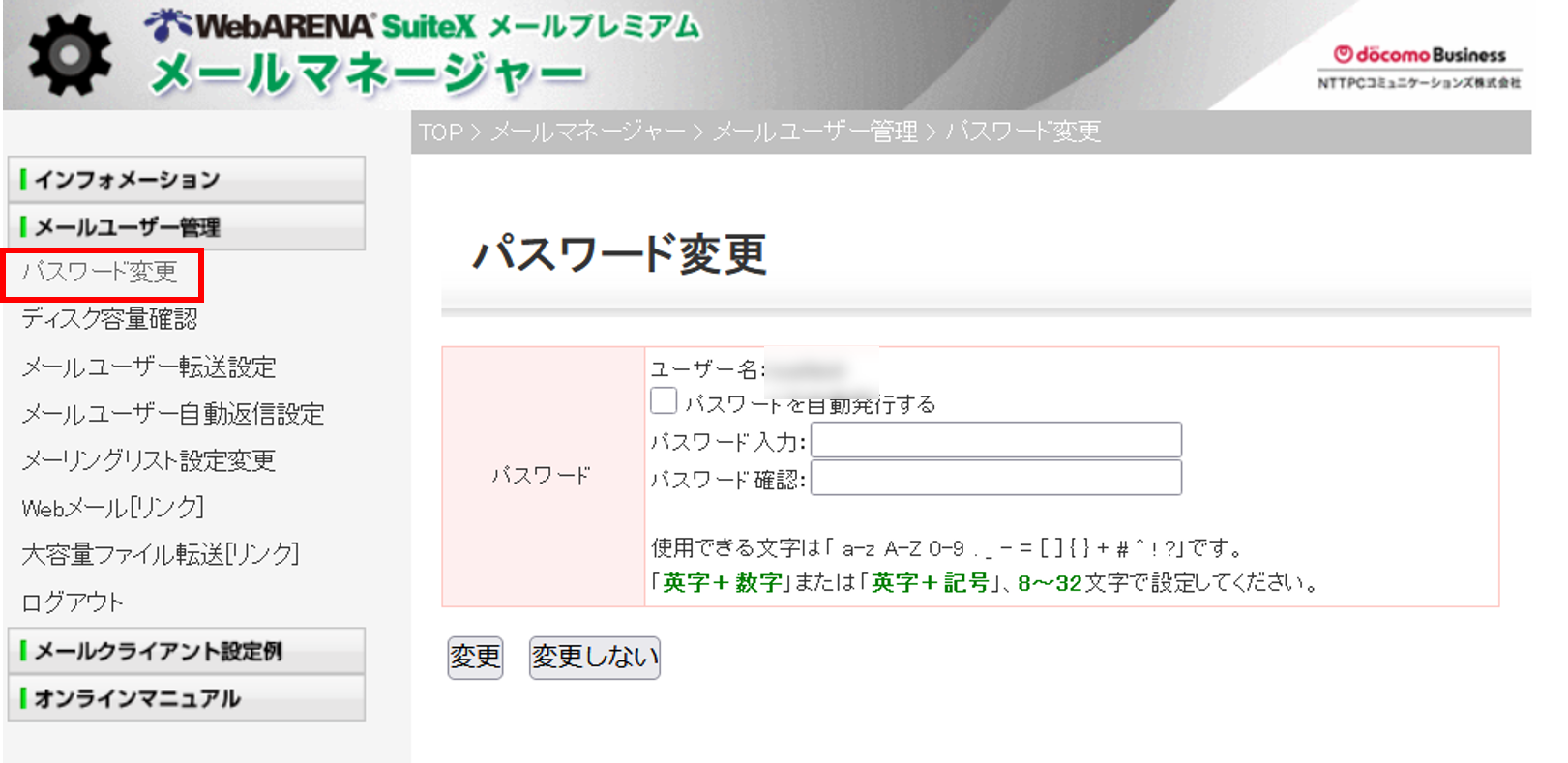Viewport: 1568px width, 763px height.
Task: Select パスワード変更 in the sidebar
Action: [100, 273]
